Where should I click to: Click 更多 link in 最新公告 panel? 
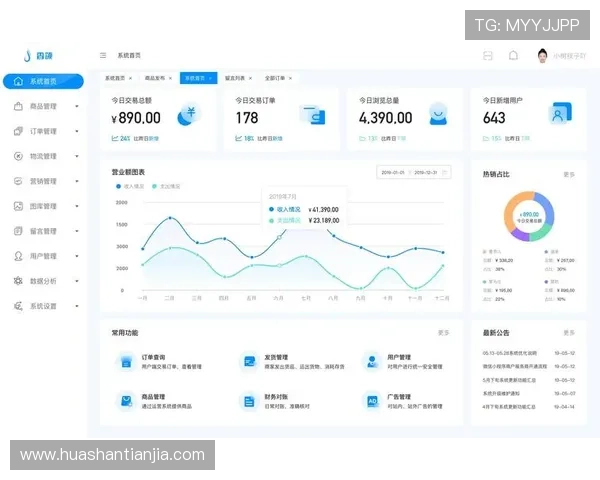(569, 333)
